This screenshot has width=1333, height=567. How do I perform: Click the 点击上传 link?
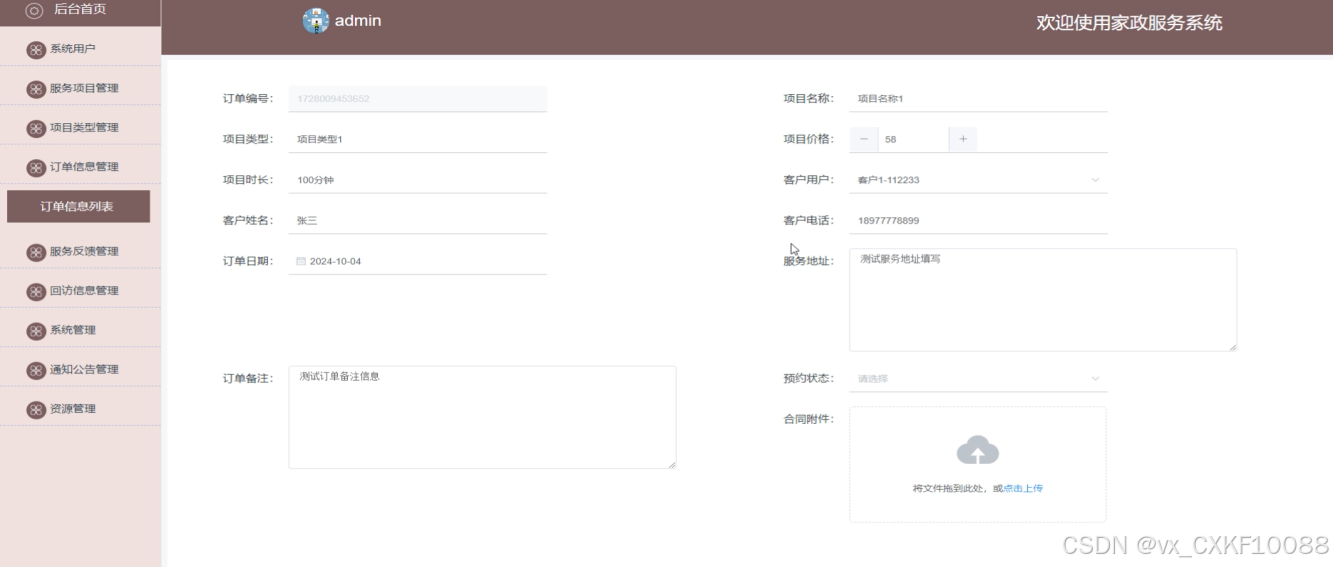pos(1023,488)
